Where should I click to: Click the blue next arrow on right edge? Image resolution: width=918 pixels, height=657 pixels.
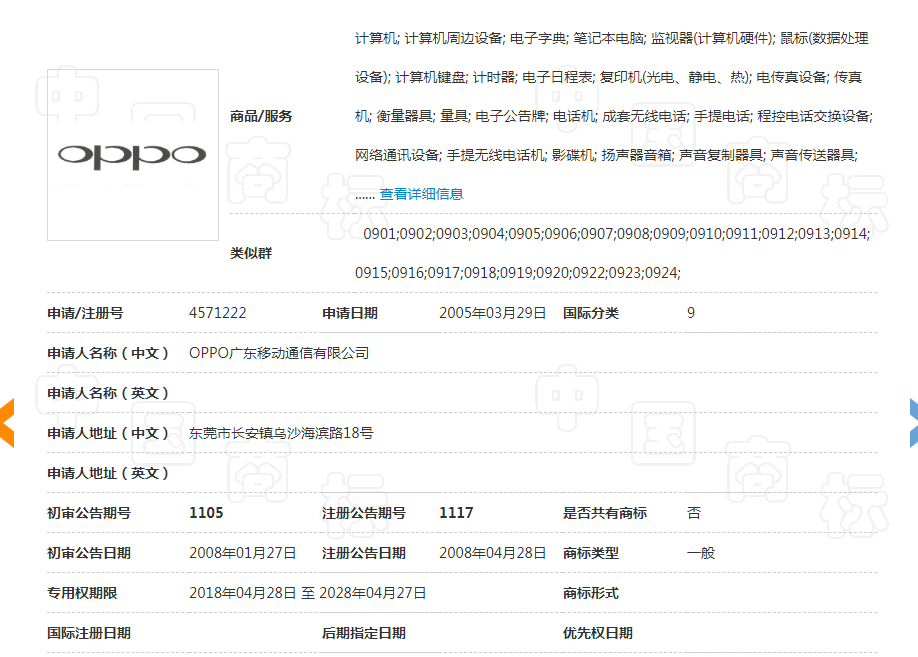tap(913, 423)
